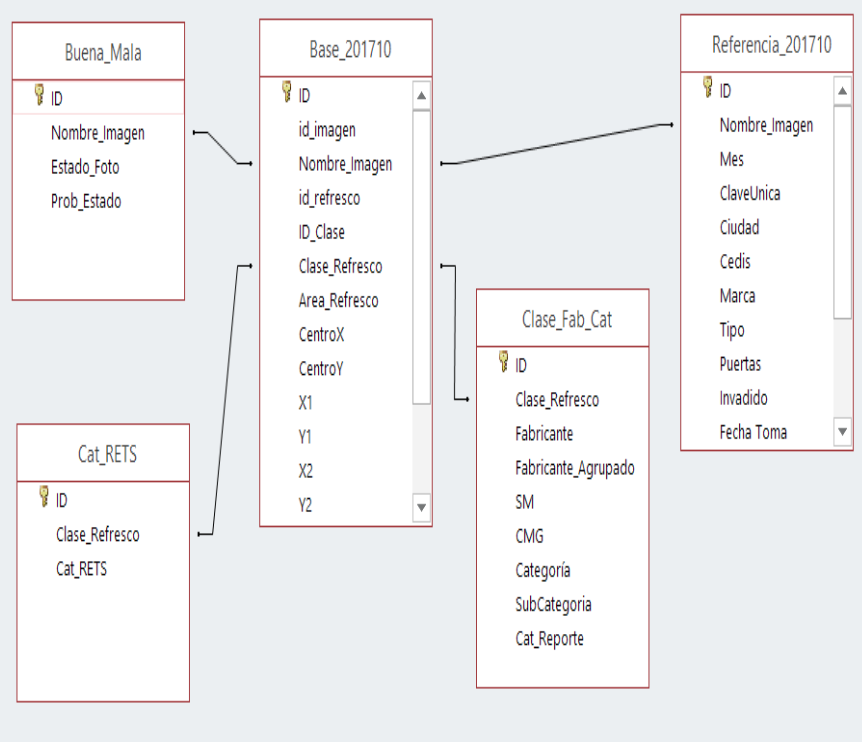Select Estado_Foto field in Buena_Mala
Image resolution: width=862 pixels, height=742 pixels.
tap(85, 167)
